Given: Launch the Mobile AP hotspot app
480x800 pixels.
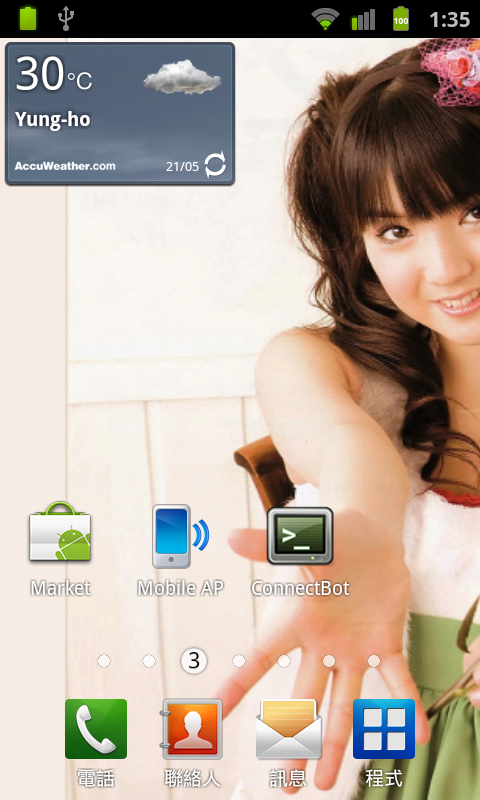Looking at the screenshot, I should [x=181, y=549].
